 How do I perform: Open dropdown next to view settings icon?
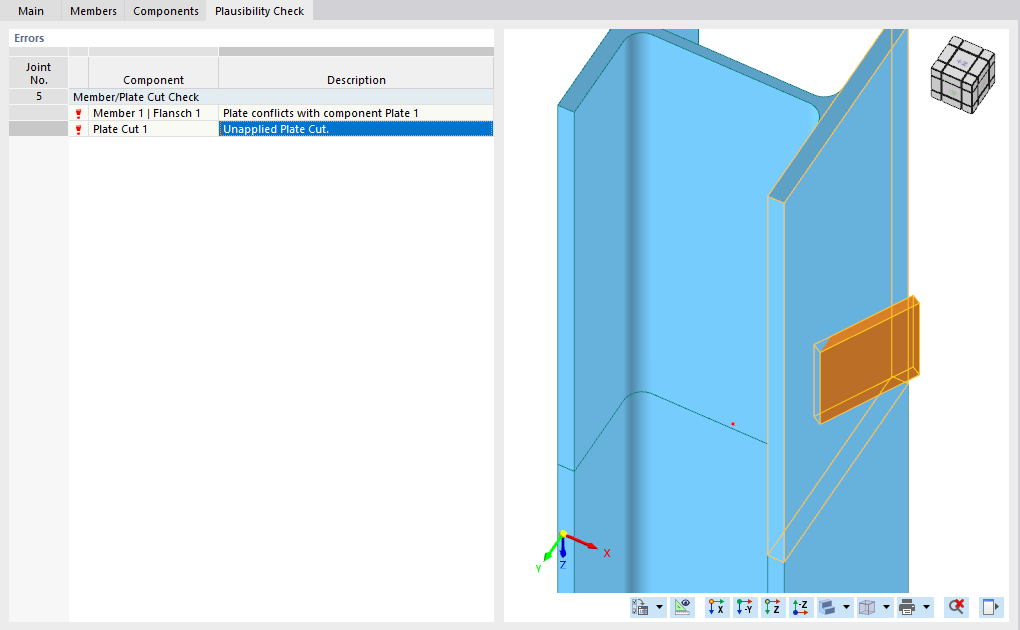coord(660,607)
